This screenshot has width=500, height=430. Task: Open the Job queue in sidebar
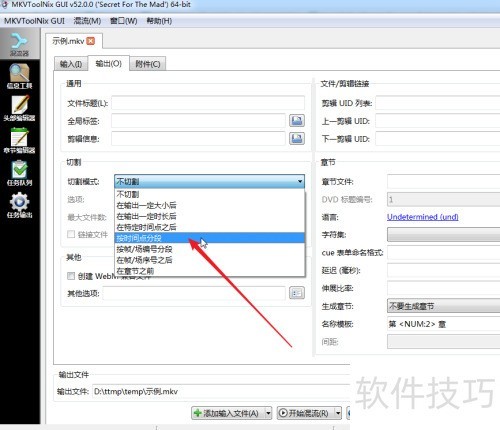click(19, 173)
